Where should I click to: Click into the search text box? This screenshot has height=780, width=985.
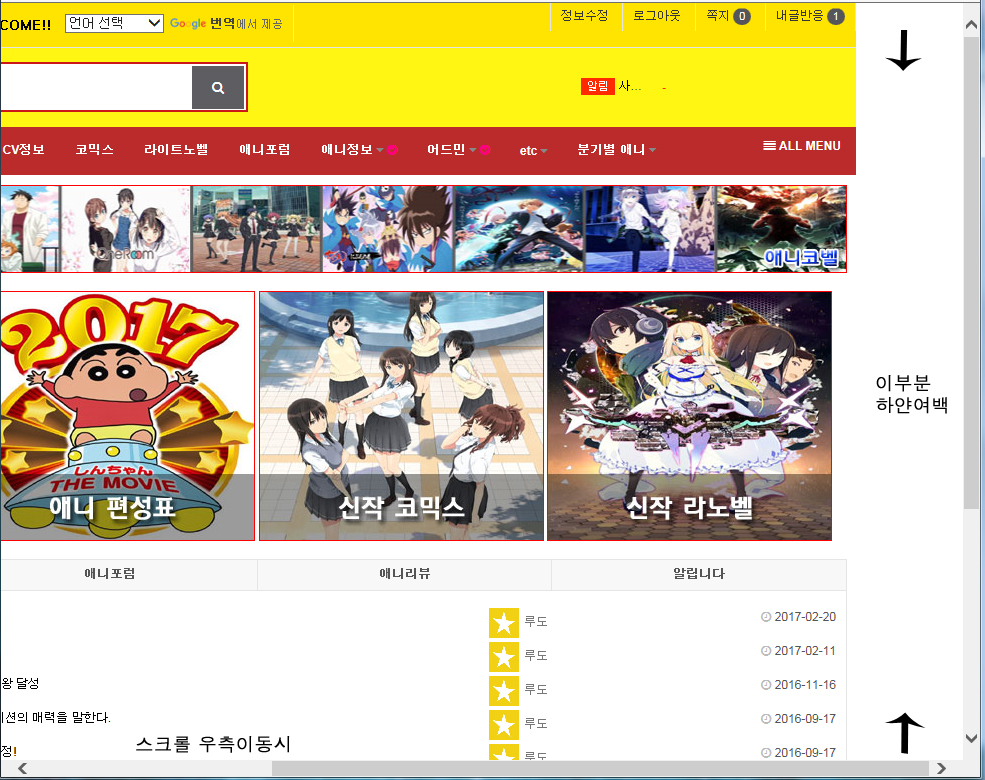pos(96,87)
